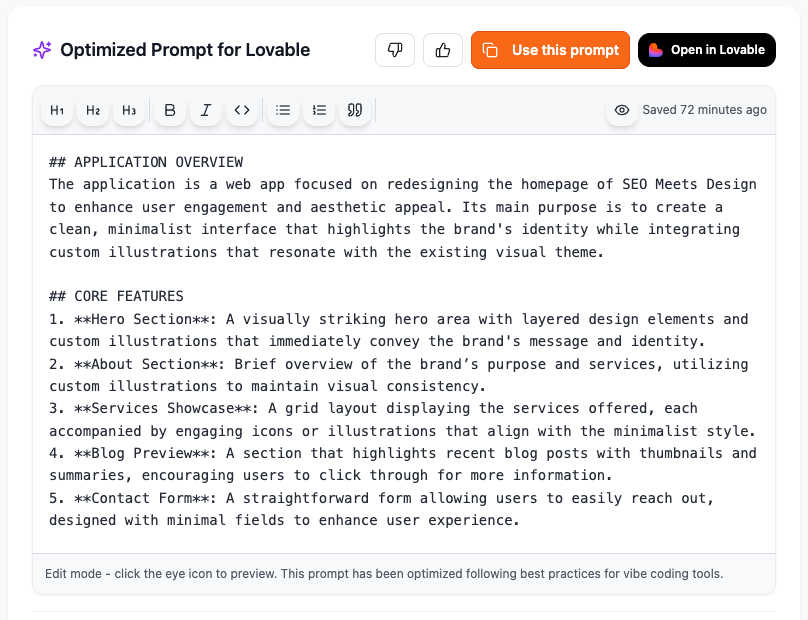808x620 pixels.
Task: Apply Heading 3 formatting
Action: (129, 110)
